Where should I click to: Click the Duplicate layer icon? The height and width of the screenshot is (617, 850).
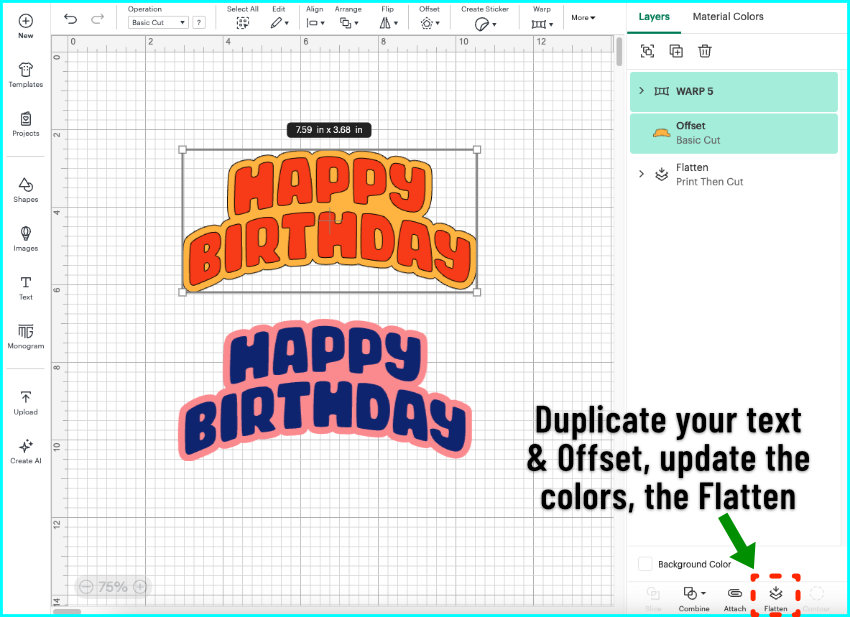tap(676, 51)
